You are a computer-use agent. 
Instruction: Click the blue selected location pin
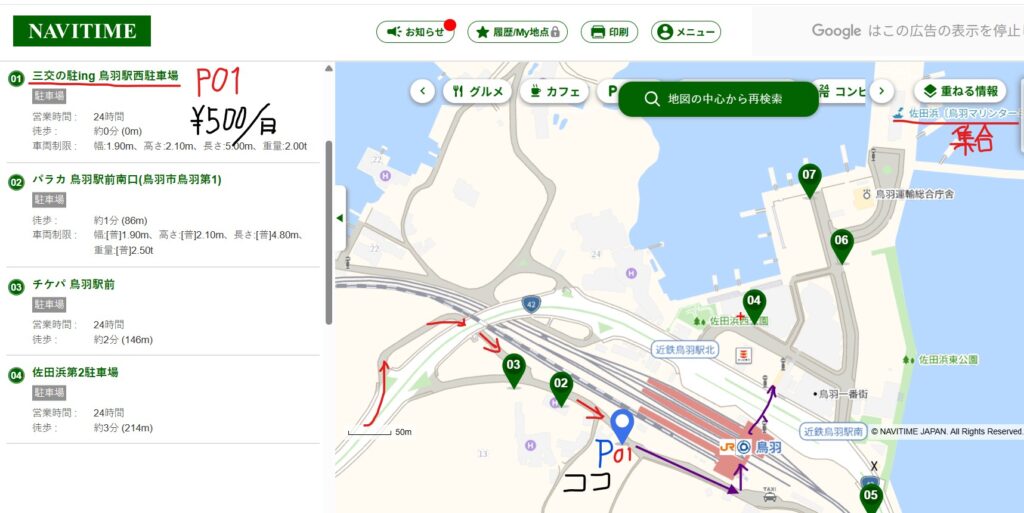tap(622, 424)
